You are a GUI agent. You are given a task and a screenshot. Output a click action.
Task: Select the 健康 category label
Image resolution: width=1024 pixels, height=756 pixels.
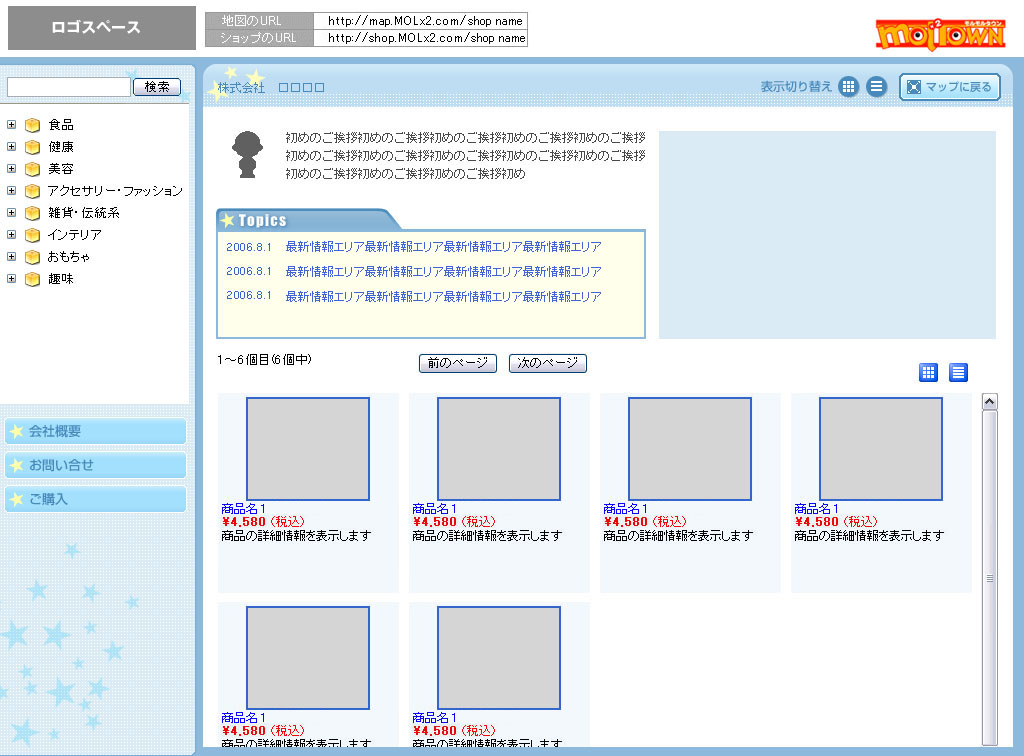coord(61,147)
